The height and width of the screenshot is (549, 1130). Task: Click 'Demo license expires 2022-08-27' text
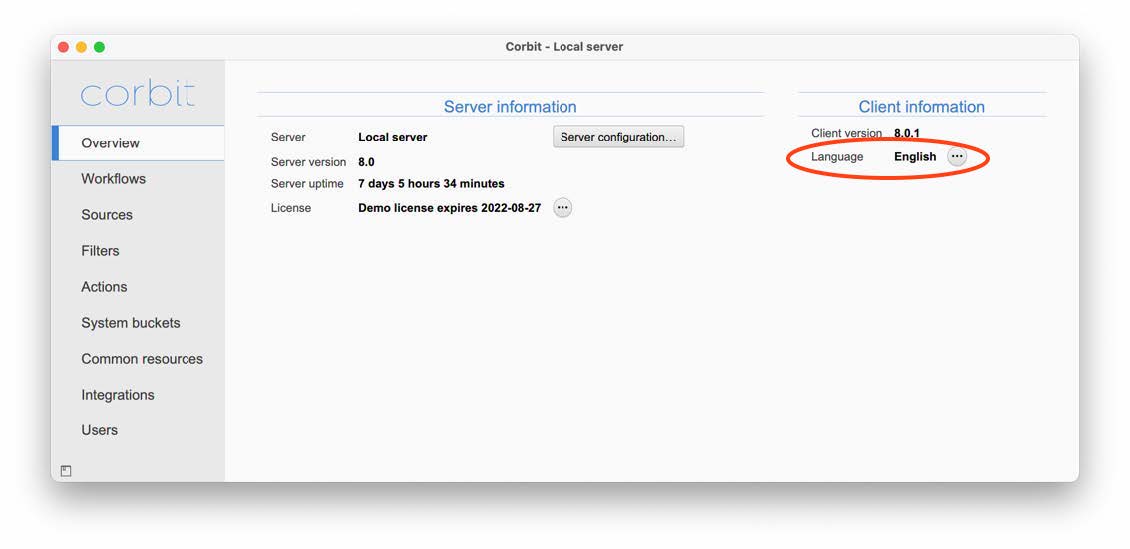[x=450, y=208]
